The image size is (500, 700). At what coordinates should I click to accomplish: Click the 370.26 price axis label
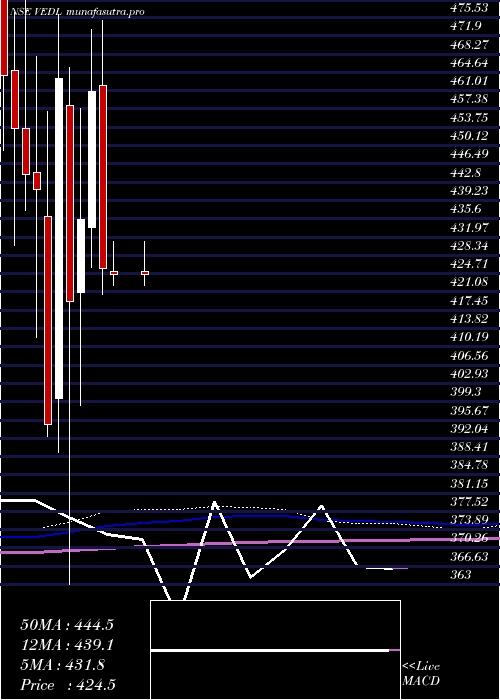click(470, 538)
